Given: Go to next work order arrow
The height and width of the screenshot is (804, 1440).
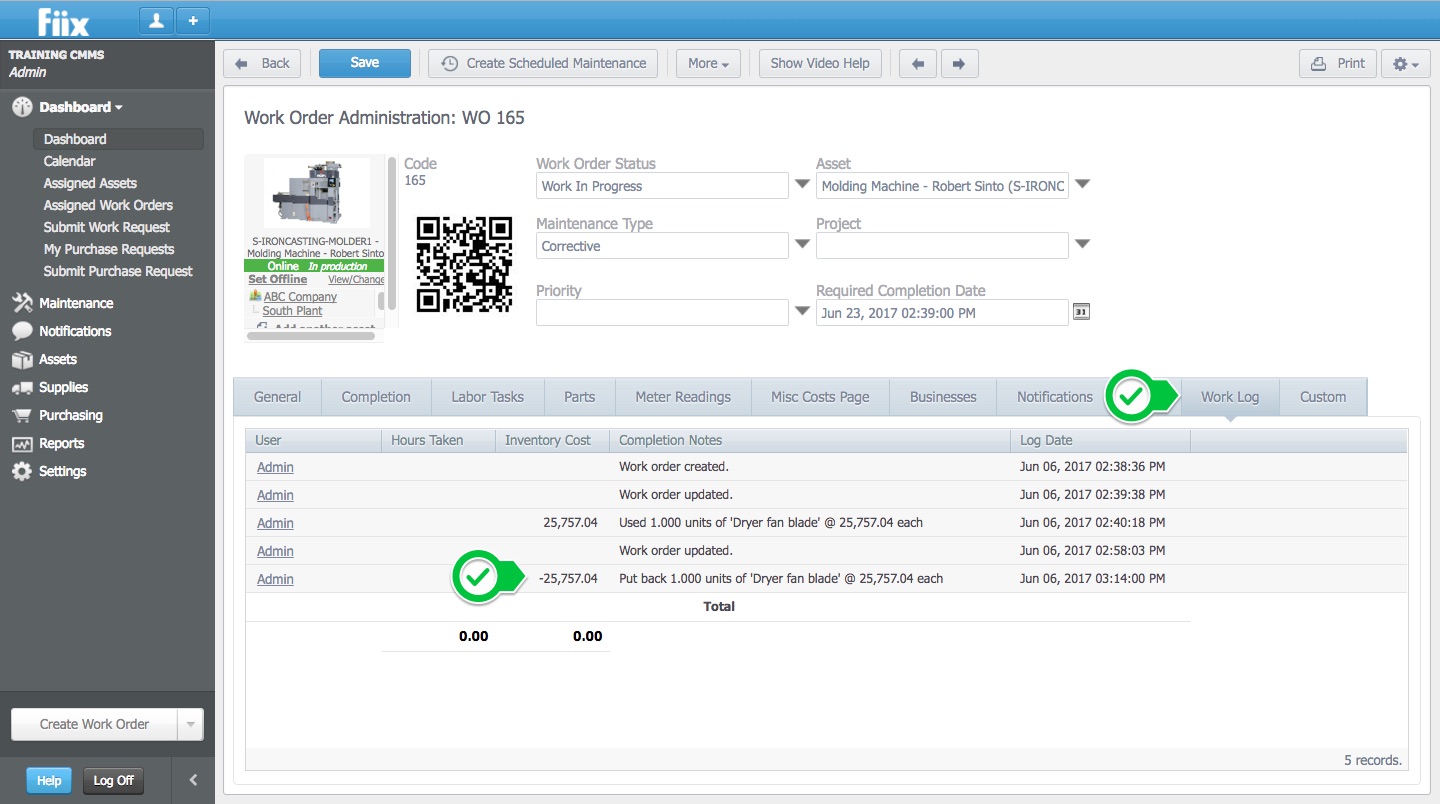Looking at the screenshot, I should pyautogui.click(x=958, y=63).
